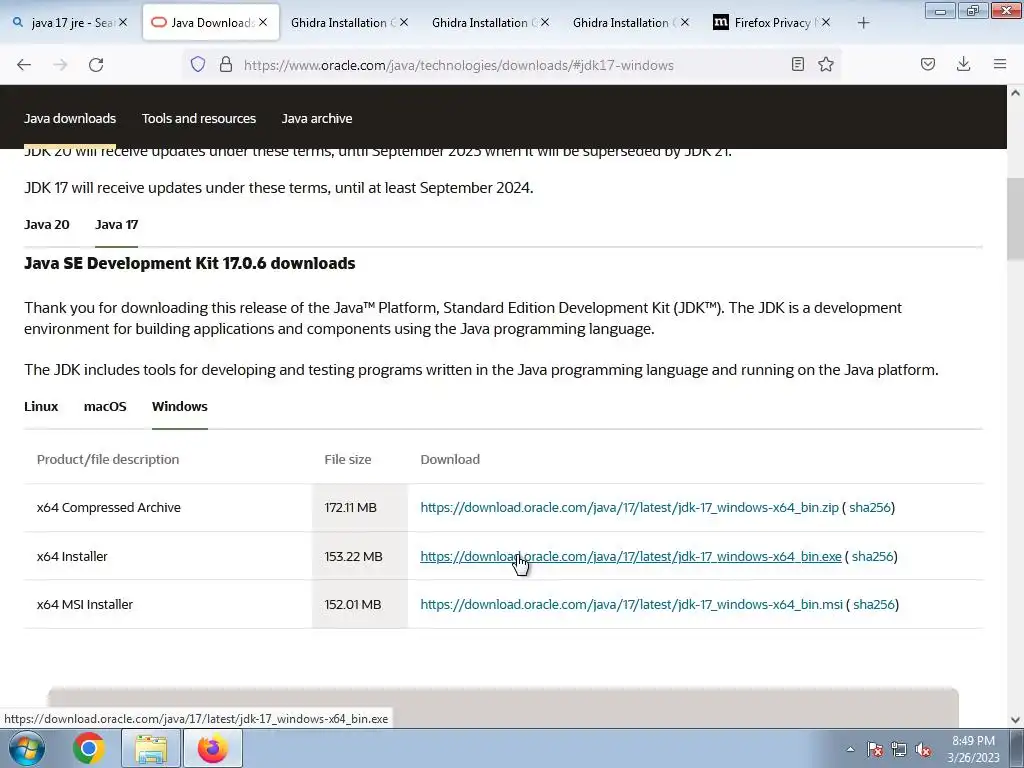Reload the Oracle Java page
Image resolution: width=1024 pixels, height=768 pixels.
(x=96, y=65)
